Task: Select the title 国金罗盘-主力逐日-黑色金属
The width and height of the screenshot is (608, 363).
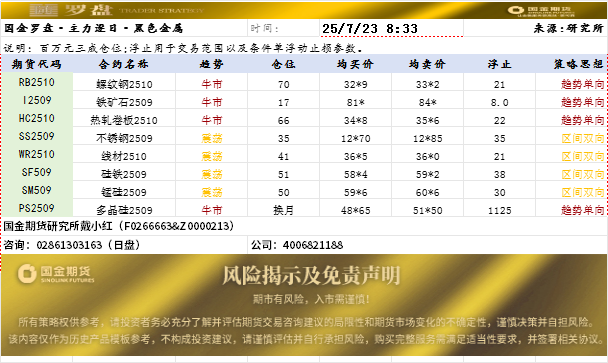Action: pos(93,28)
